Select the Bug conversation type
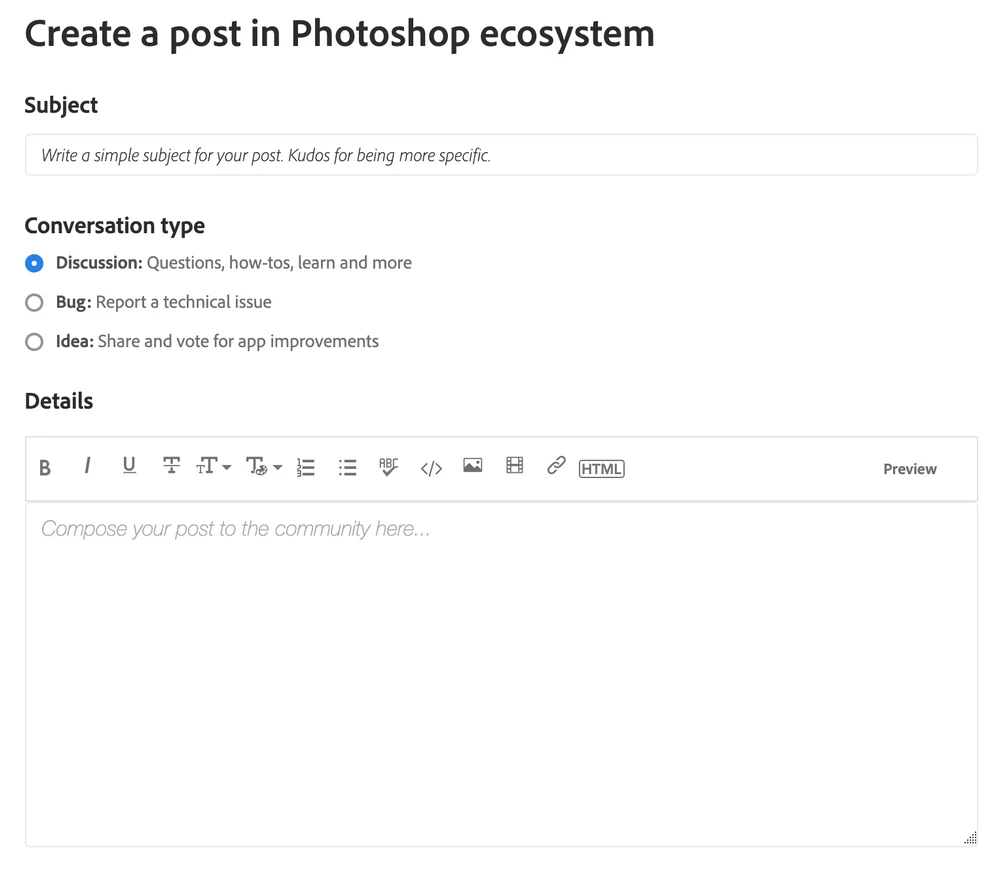Viewport: 999px width, 872px height. click(x=34, y=303)
